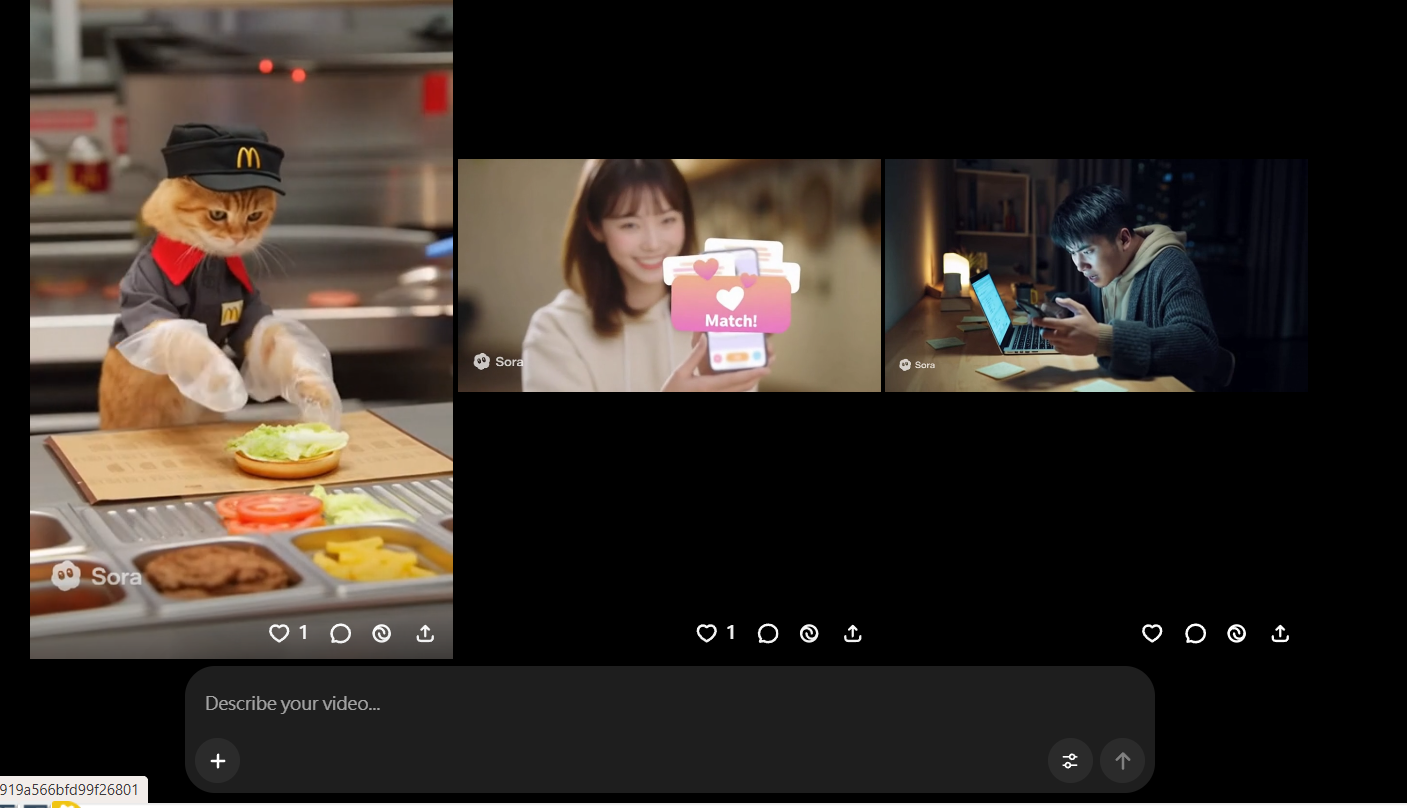Screen dimensions: 1407x808
Task: Toggle like on the laptop desk video
Action: click(1152, 633)
